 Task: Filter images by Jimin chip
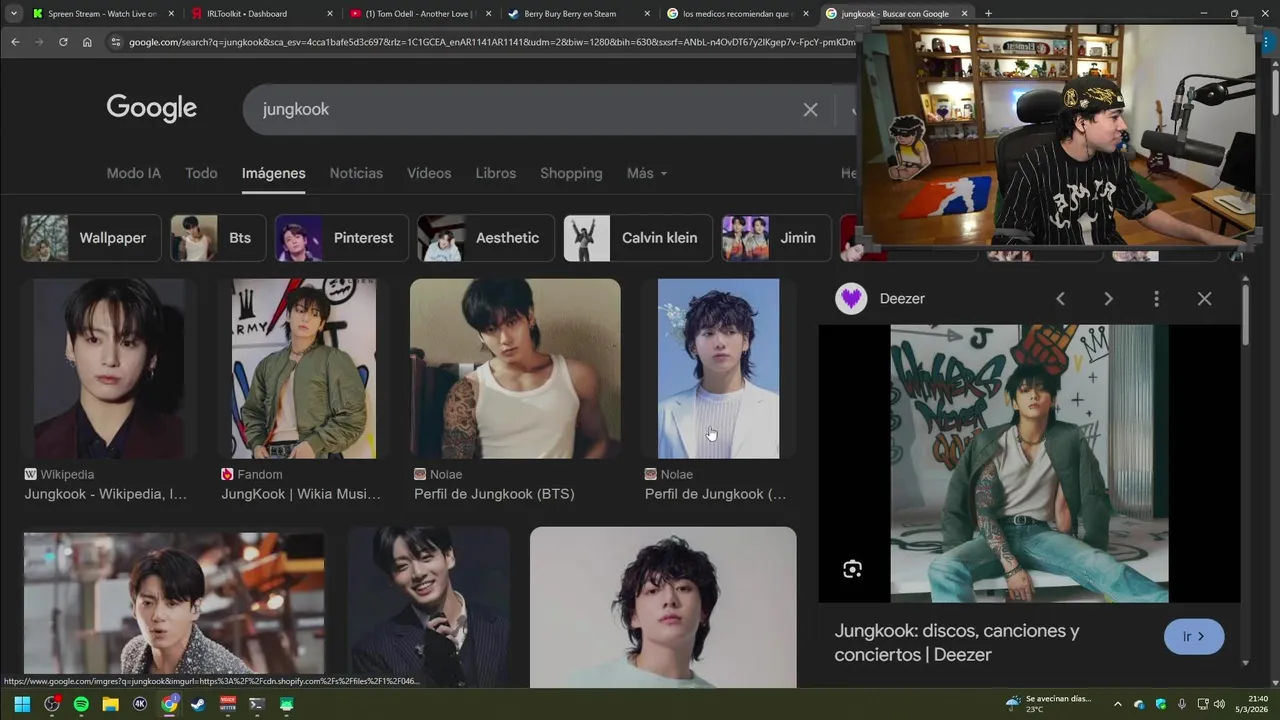pos(776,238)
